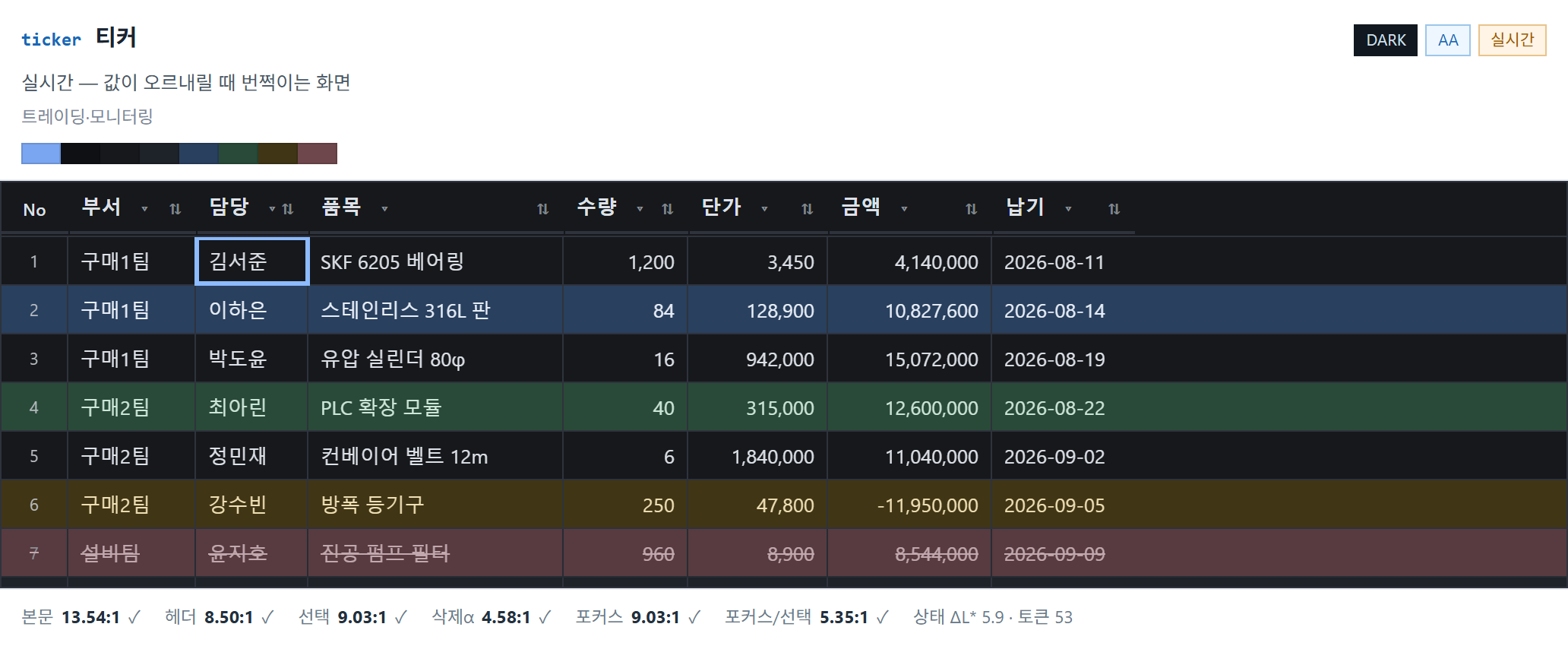The height and width of the screenshot is (646, 1568).
Task: Sort by 단가 column arrows icon
Action: tap(808, 209)
